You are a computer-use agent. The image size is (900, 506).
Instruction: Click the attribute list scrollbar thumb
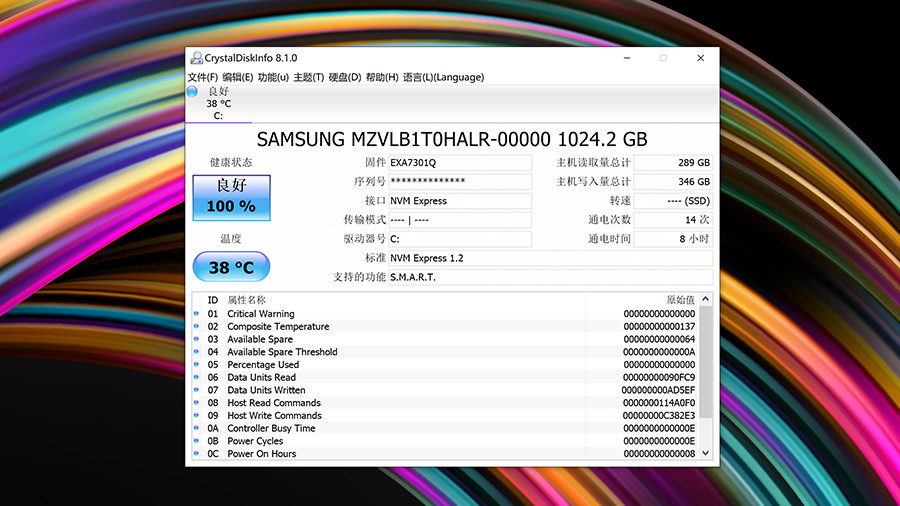[x=706, y=362]
